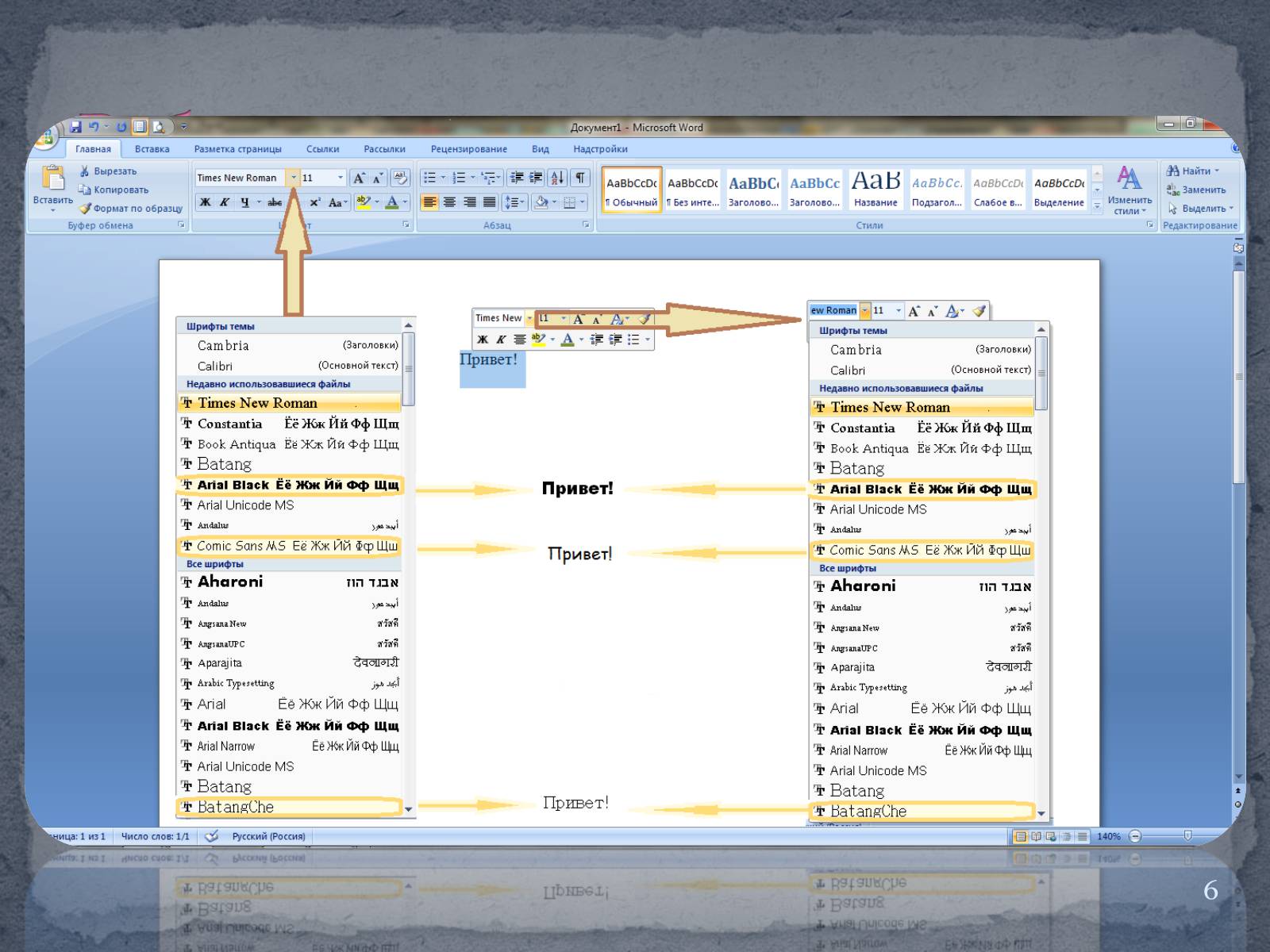Image resolution: width=1270 pixels, height=952 pixels.
Task: Decrease indent in the Абзац group
Action: click(x=516, y=178)
